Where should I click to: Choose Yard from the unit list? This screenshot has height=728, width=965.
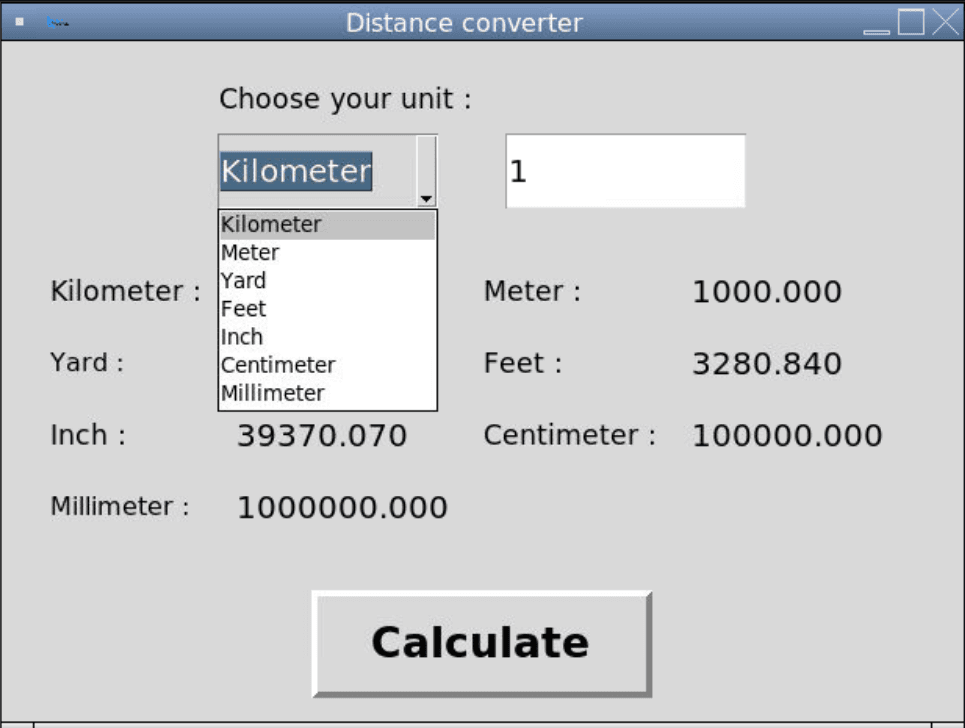pos(327,281)
